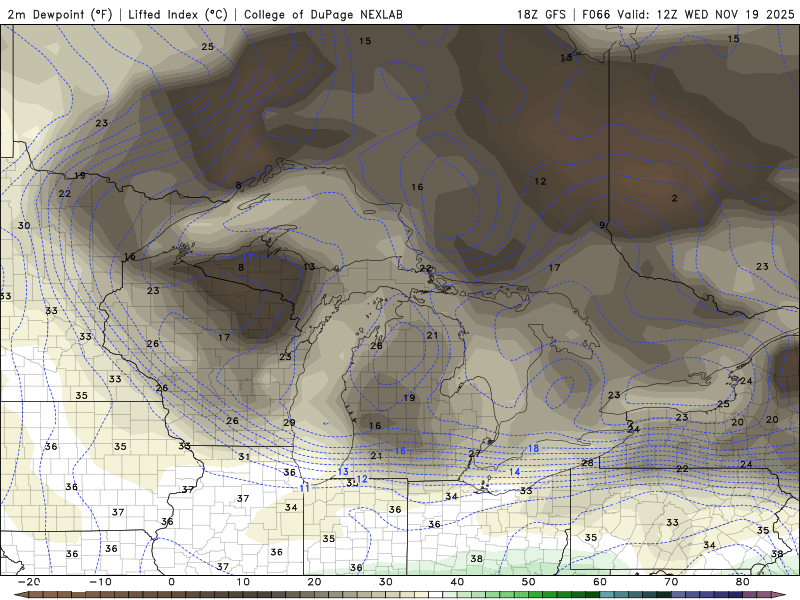This screenshot has height=600, width=800.
Task: Click the blue lifted index label "16"
Action: 400,451
